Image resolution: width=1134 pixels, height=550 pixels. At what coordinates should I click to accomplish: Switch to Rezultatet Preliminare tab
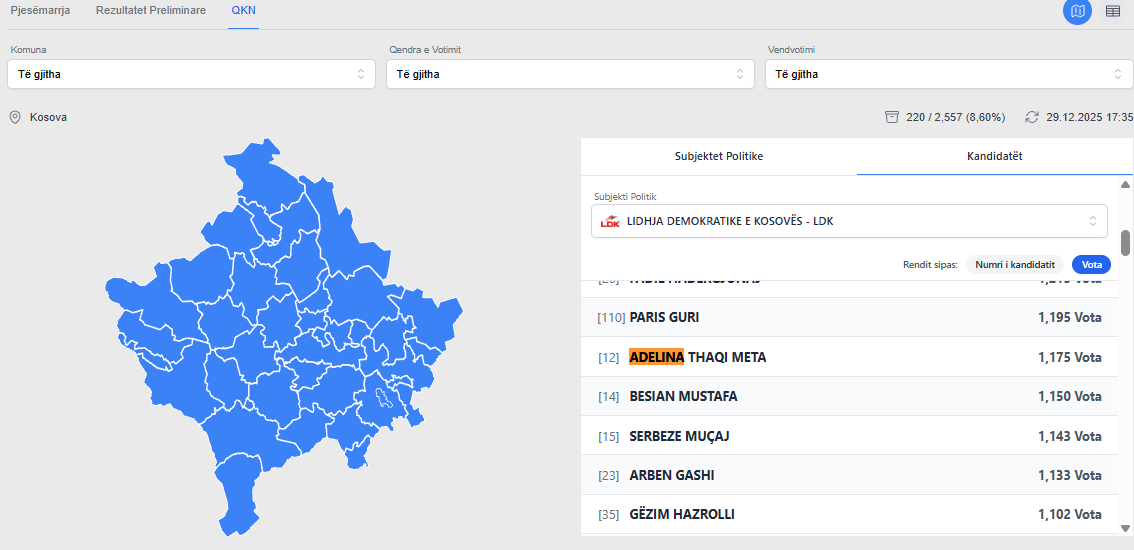[151, 10]
